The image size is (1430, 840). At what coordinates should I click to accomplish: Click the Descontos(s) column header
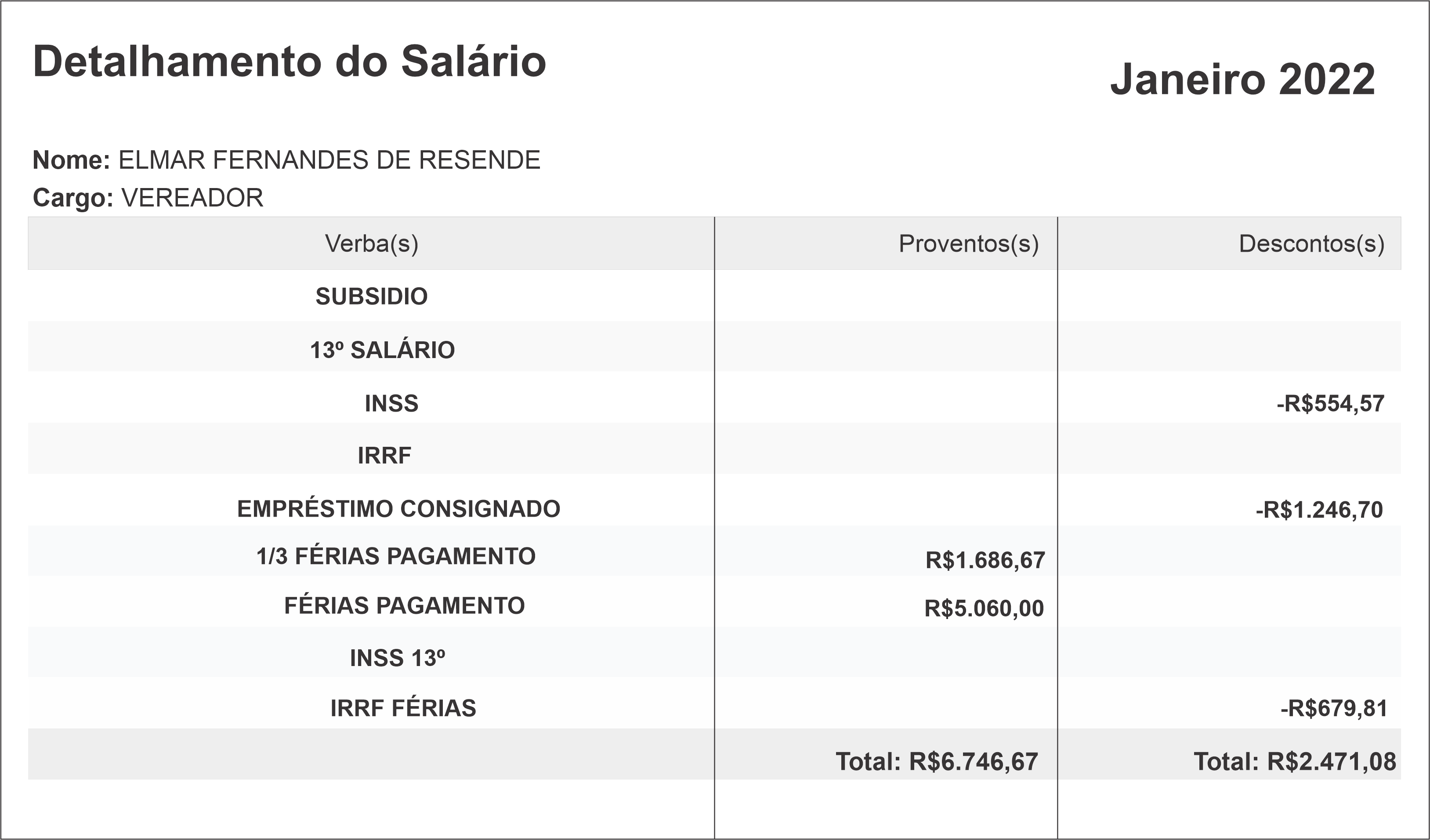[1311, 243]
